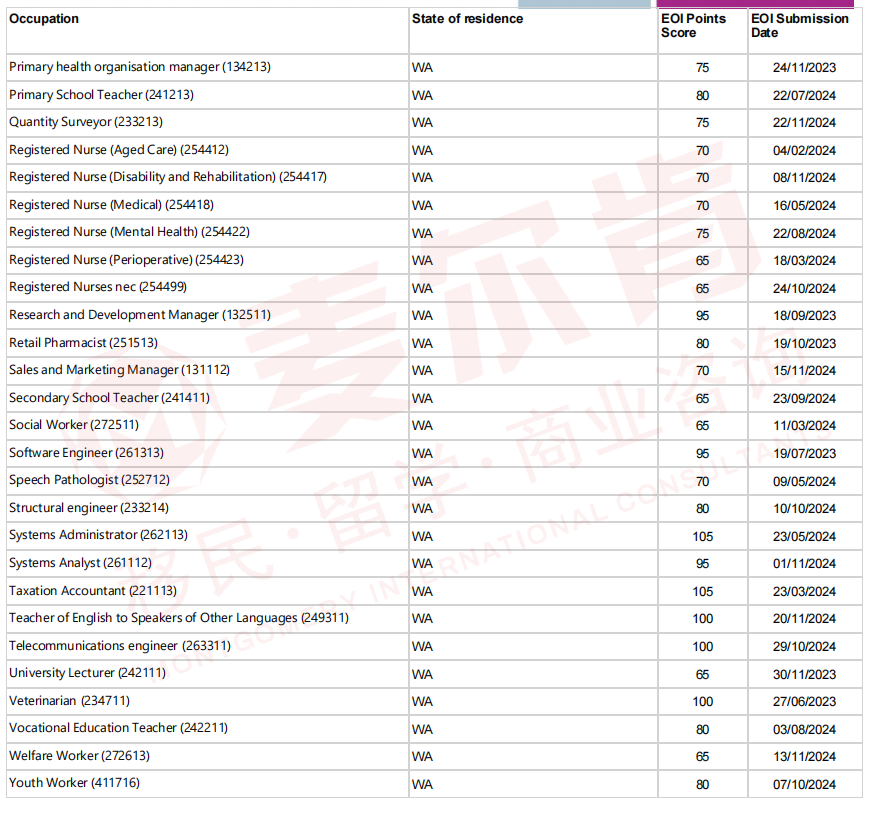Select date 24/10/2024 for Registered Nurses nec
This screenshot has width=874, height=813.
tap(804, 289)
